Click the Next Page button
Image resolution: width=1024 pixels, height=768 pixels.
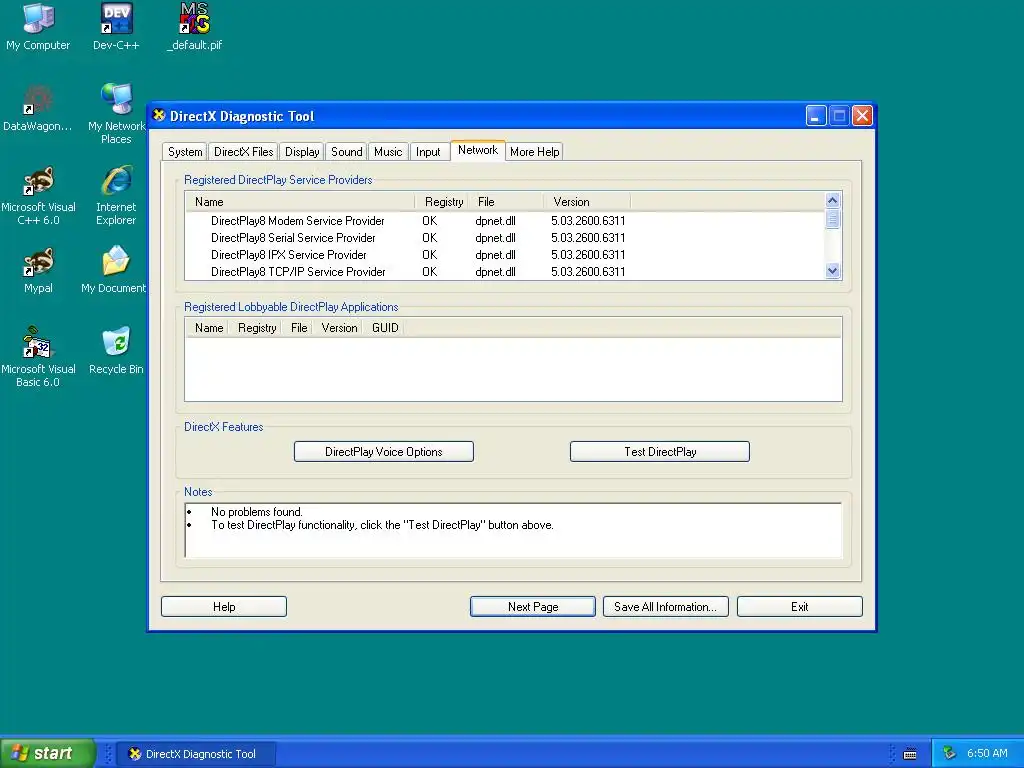(x=532, y=606)
